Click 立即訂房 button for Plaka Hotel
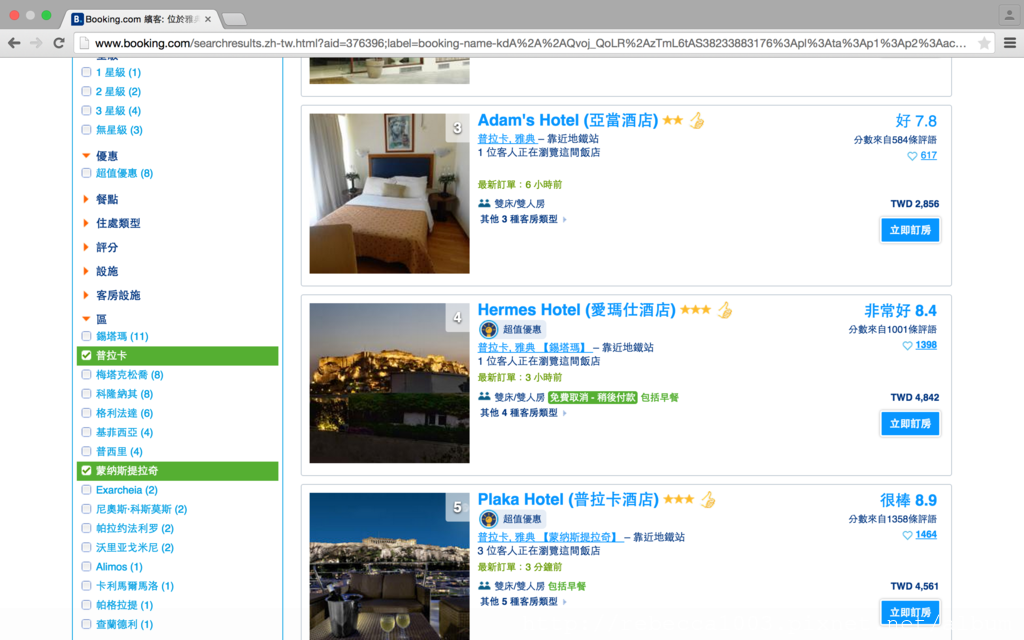 point(910,613)
